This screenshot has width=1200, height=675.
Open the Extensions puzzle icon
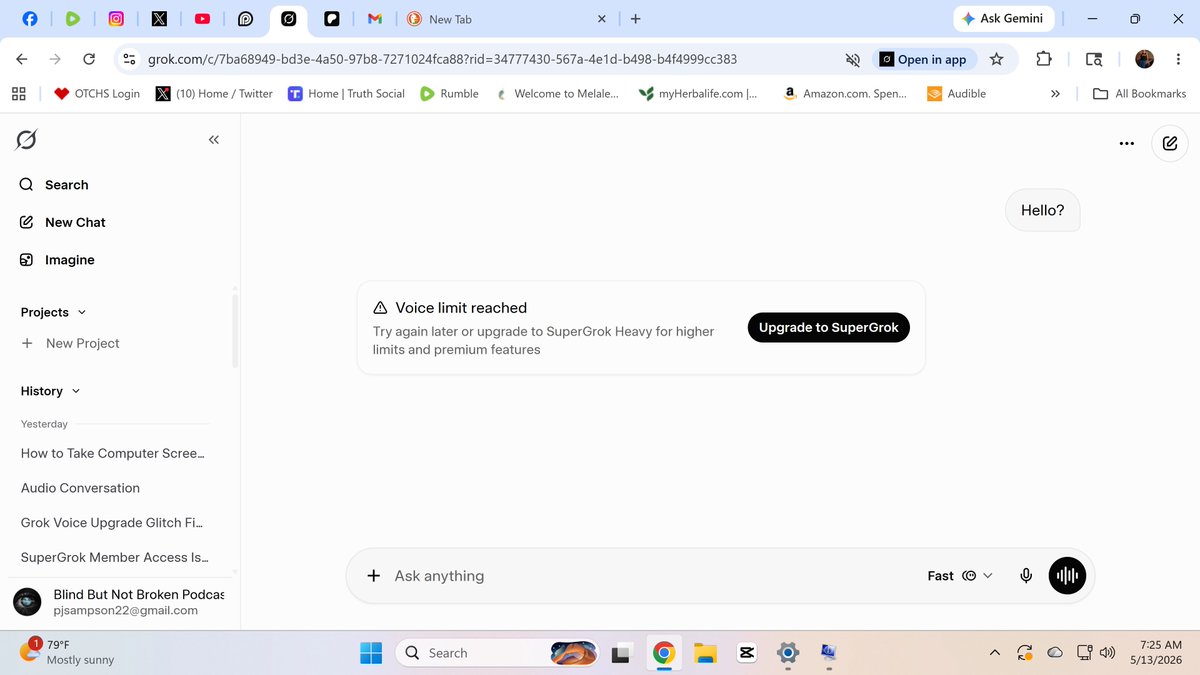1044,59
